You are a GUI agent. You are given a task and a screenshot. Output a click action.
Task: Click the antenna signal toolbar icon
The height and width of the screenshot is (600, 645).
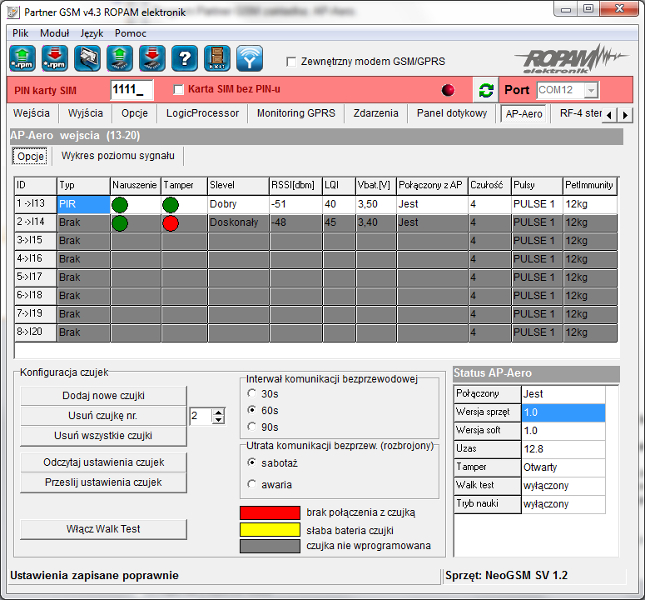249,59
